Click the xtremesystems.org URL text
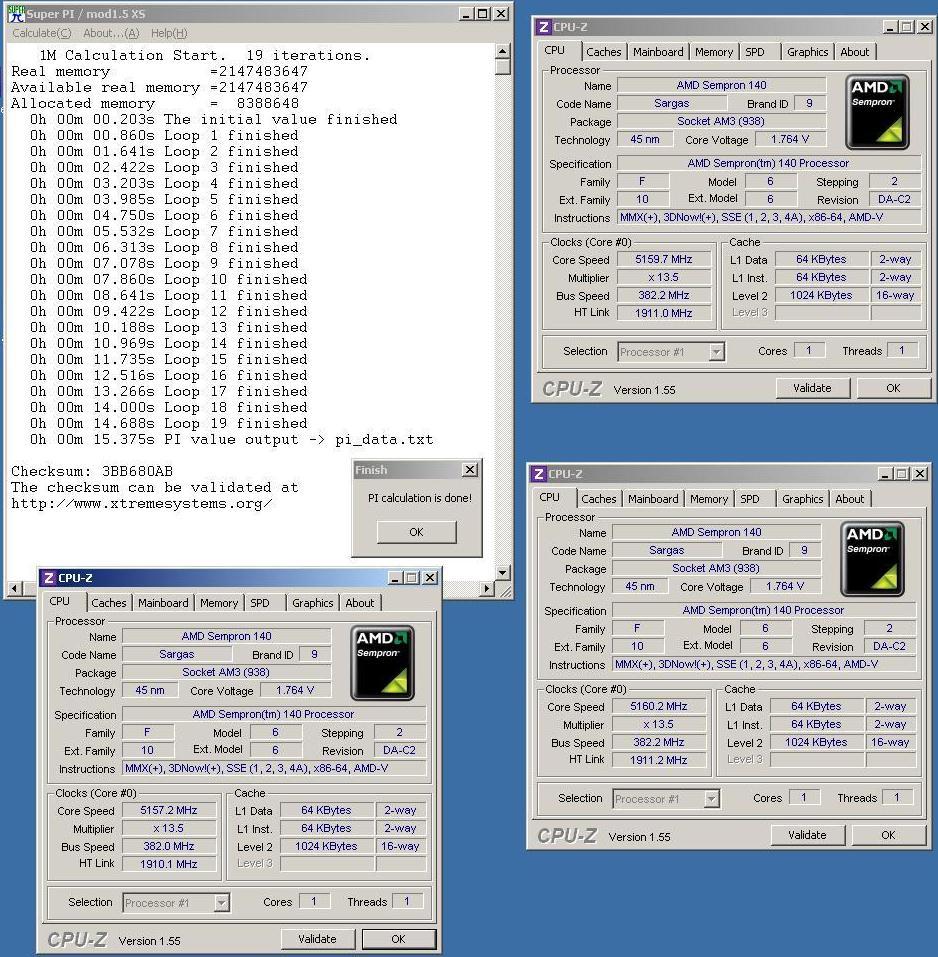This screenshot has width=938, height=957. [142, 504]
